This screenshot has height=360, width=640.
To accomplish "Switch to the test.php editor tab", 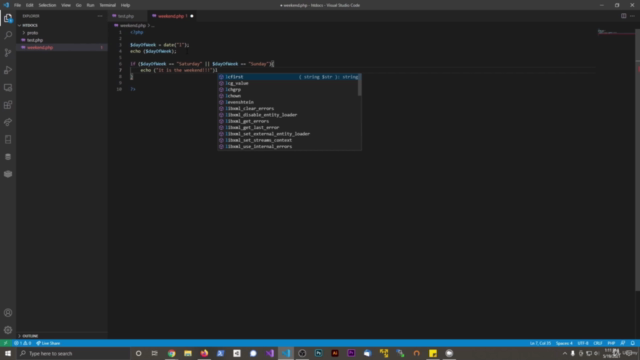I will (126, 16).
